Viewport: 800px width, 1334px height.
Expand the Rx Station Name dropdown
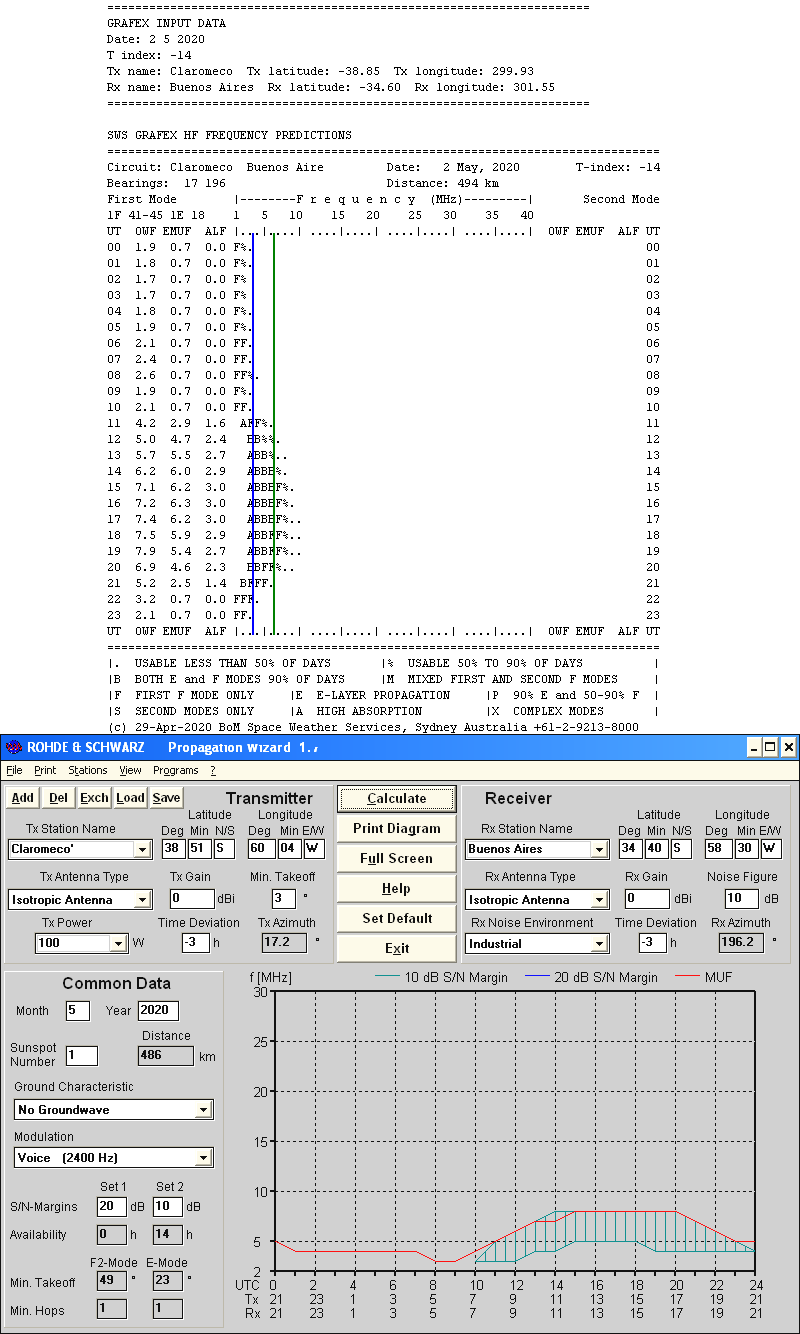(599, 849)
